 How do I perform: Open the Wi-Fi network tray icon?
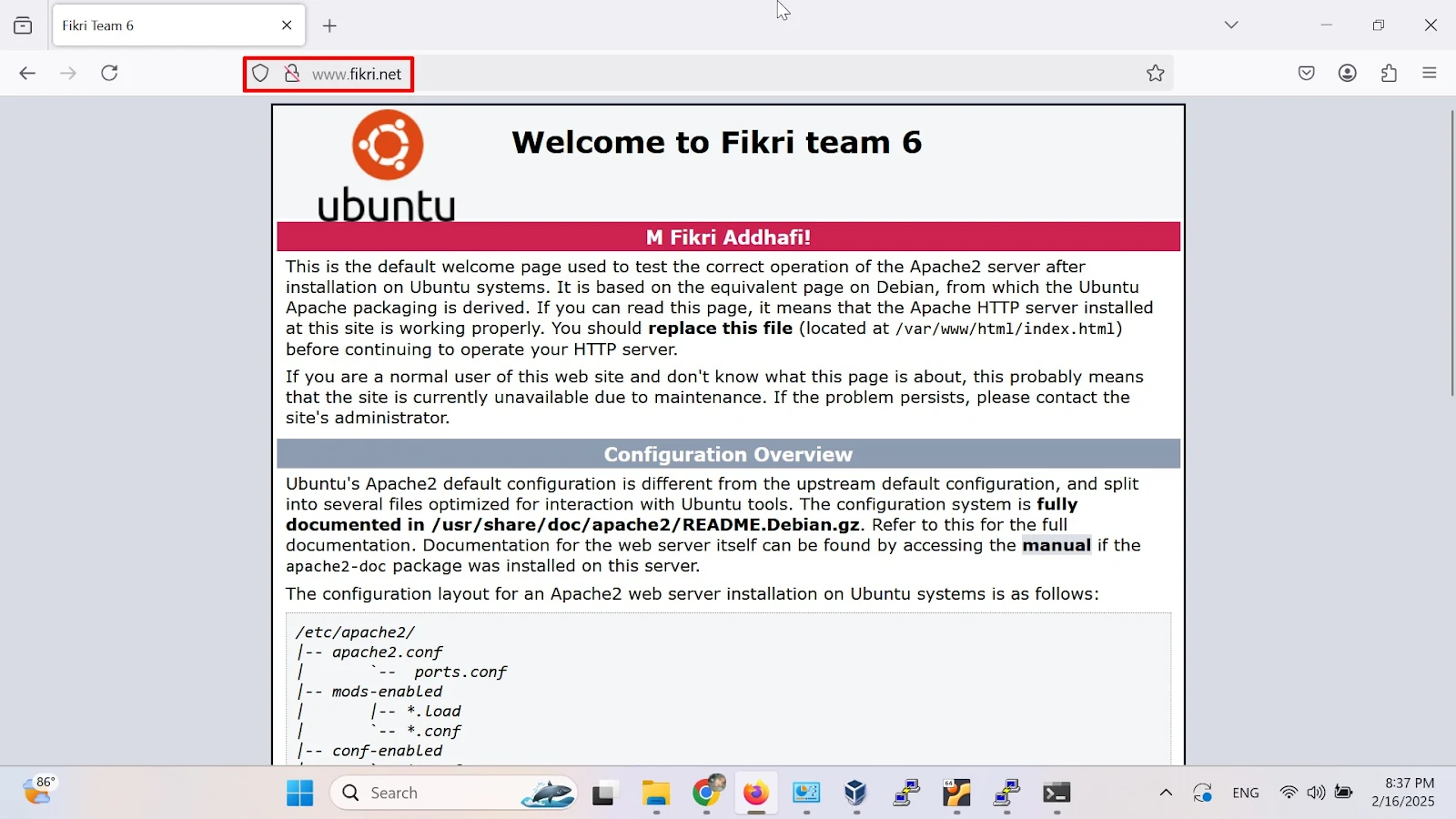1289,793
